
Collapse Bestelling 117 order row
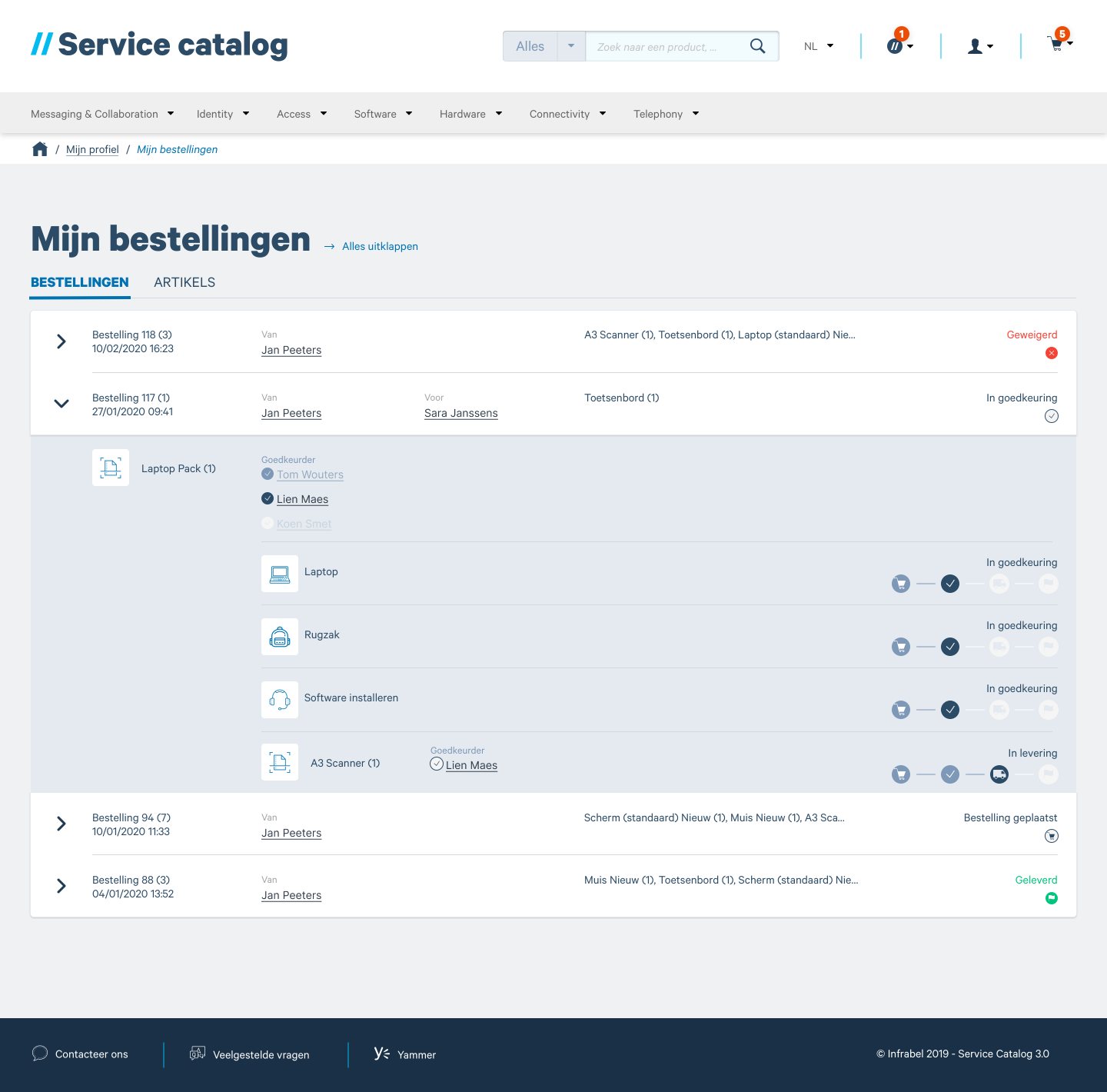[x=61, y=404]
